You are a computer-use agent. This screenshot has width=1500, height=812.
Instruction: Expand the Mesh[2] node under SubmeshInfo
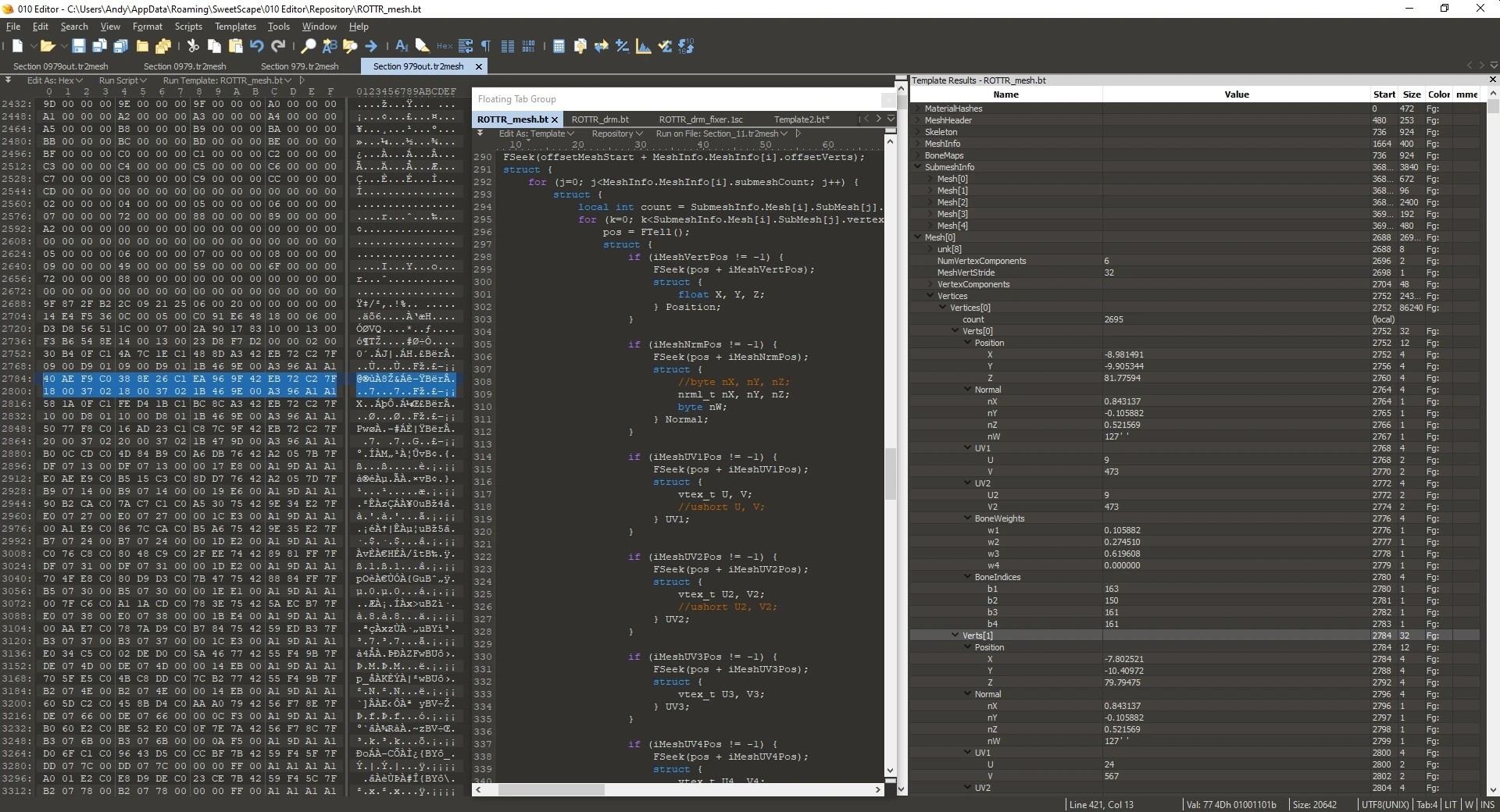pos(930,202)
